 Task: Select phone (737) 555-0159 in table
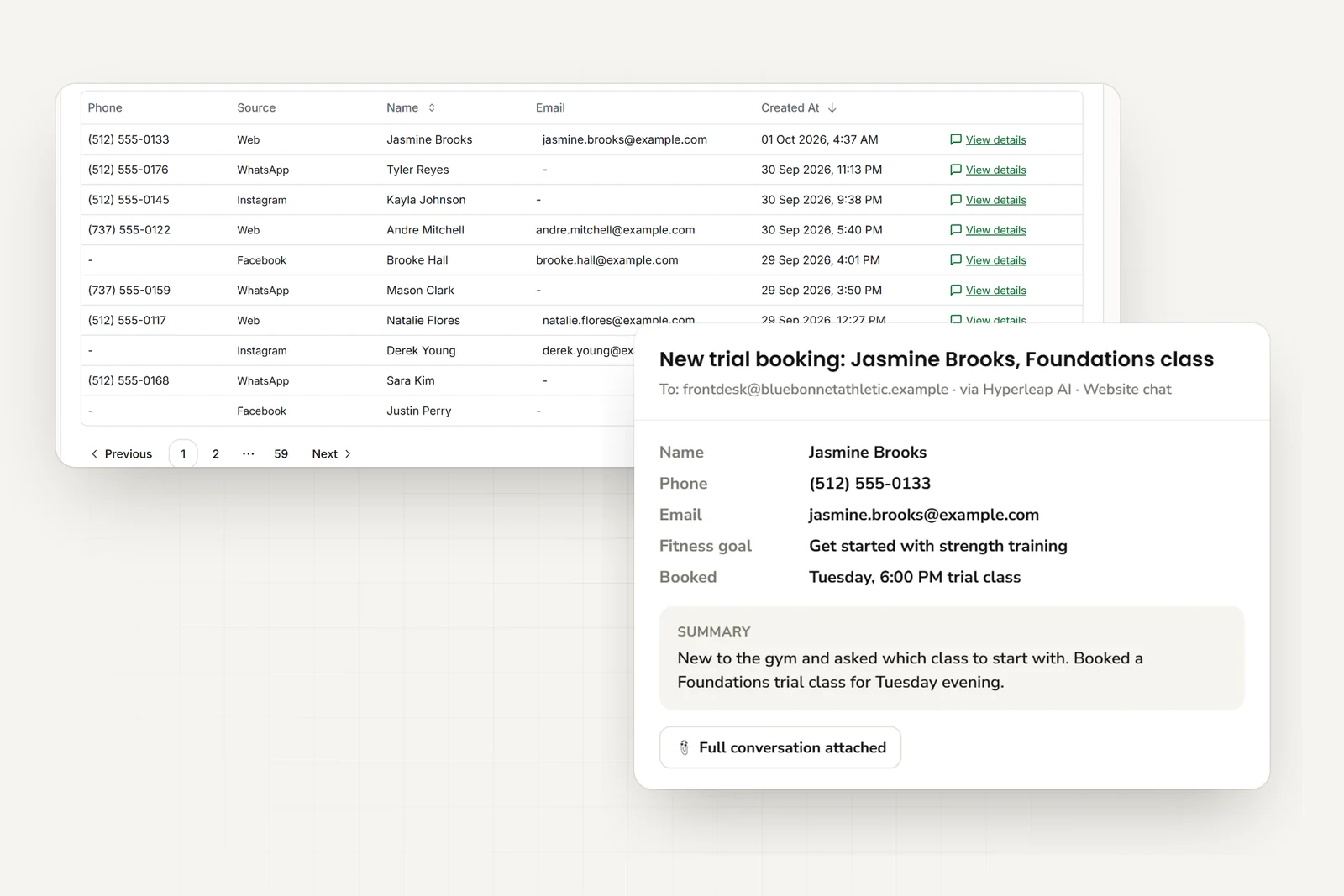(129, 291)
